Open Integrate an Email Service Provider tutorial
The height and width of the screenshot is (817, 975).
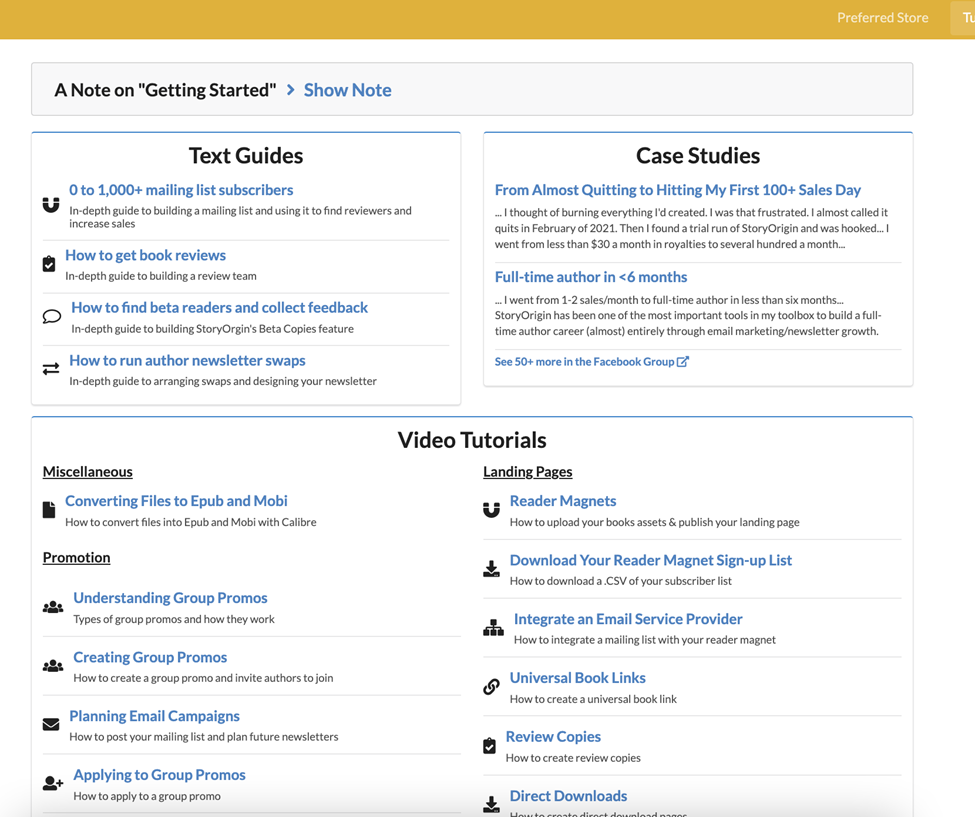click(628, 619)
